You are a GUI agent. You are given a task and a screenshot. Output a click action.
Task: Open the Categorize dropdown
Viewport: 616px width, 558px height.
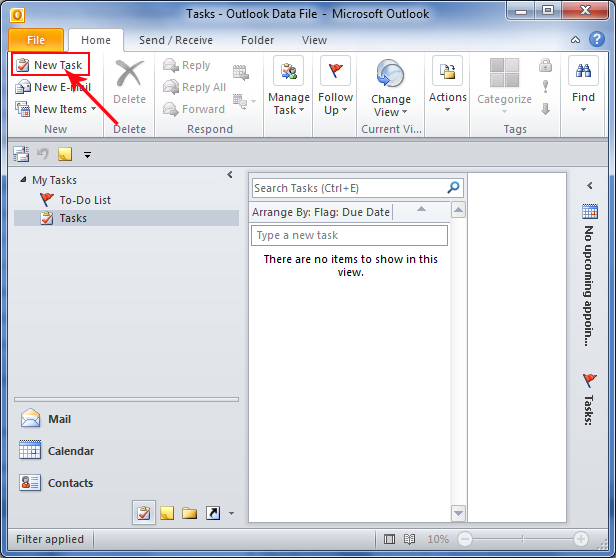[x=504, y=86]
